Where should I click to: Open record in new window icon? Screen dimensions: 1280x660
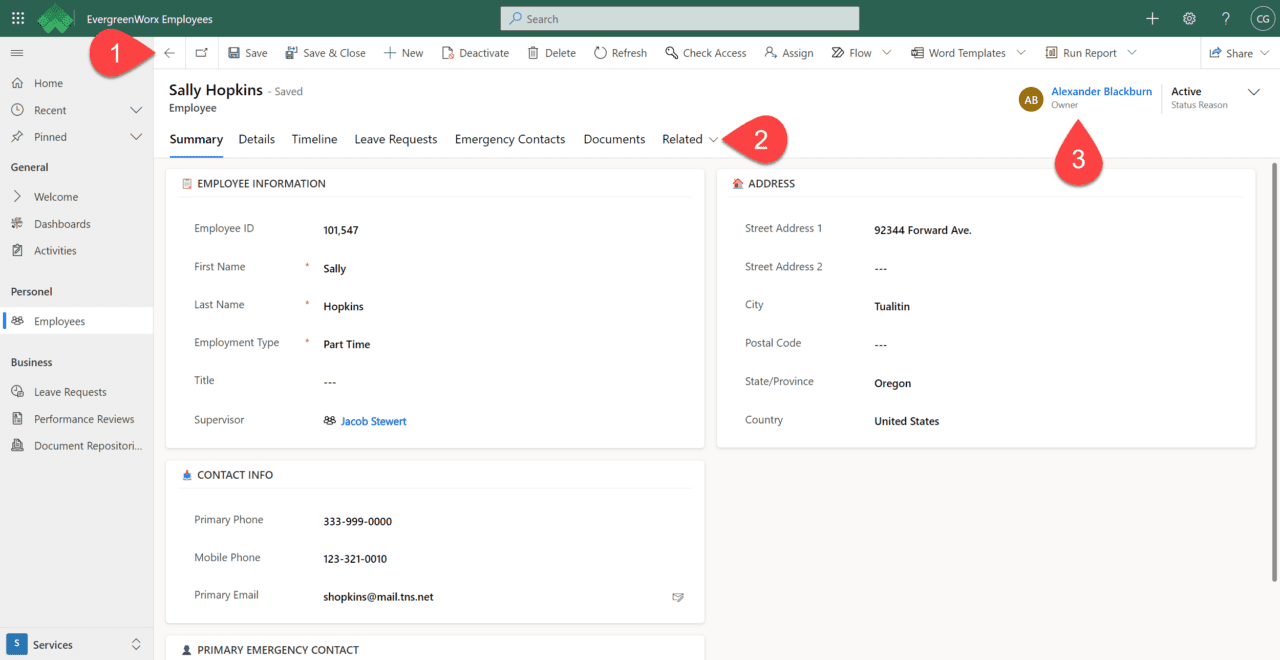[202, 53]
